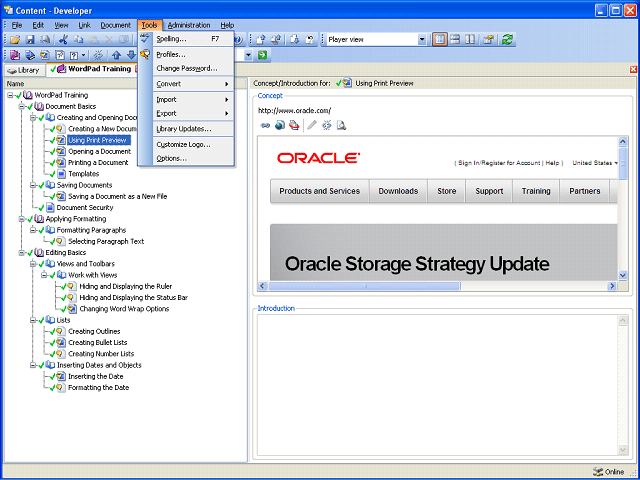This screenshot has width=640, height=480.
Task: Click the Concept horizontal scrollbar thumb
Action: (x=364, y=286)
